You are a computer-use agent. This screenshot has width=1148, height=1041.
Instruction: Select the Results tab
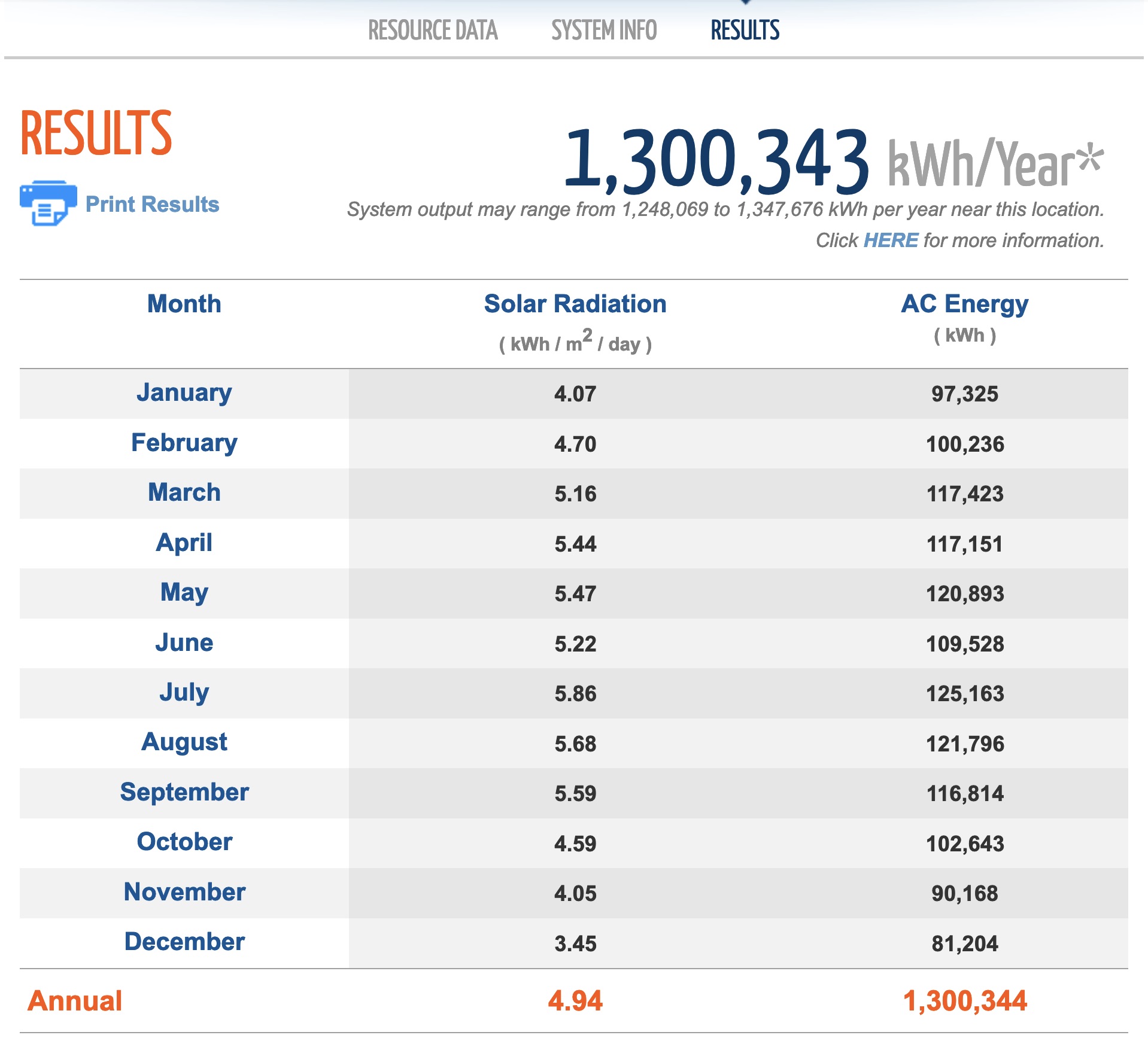click(745, 31)
